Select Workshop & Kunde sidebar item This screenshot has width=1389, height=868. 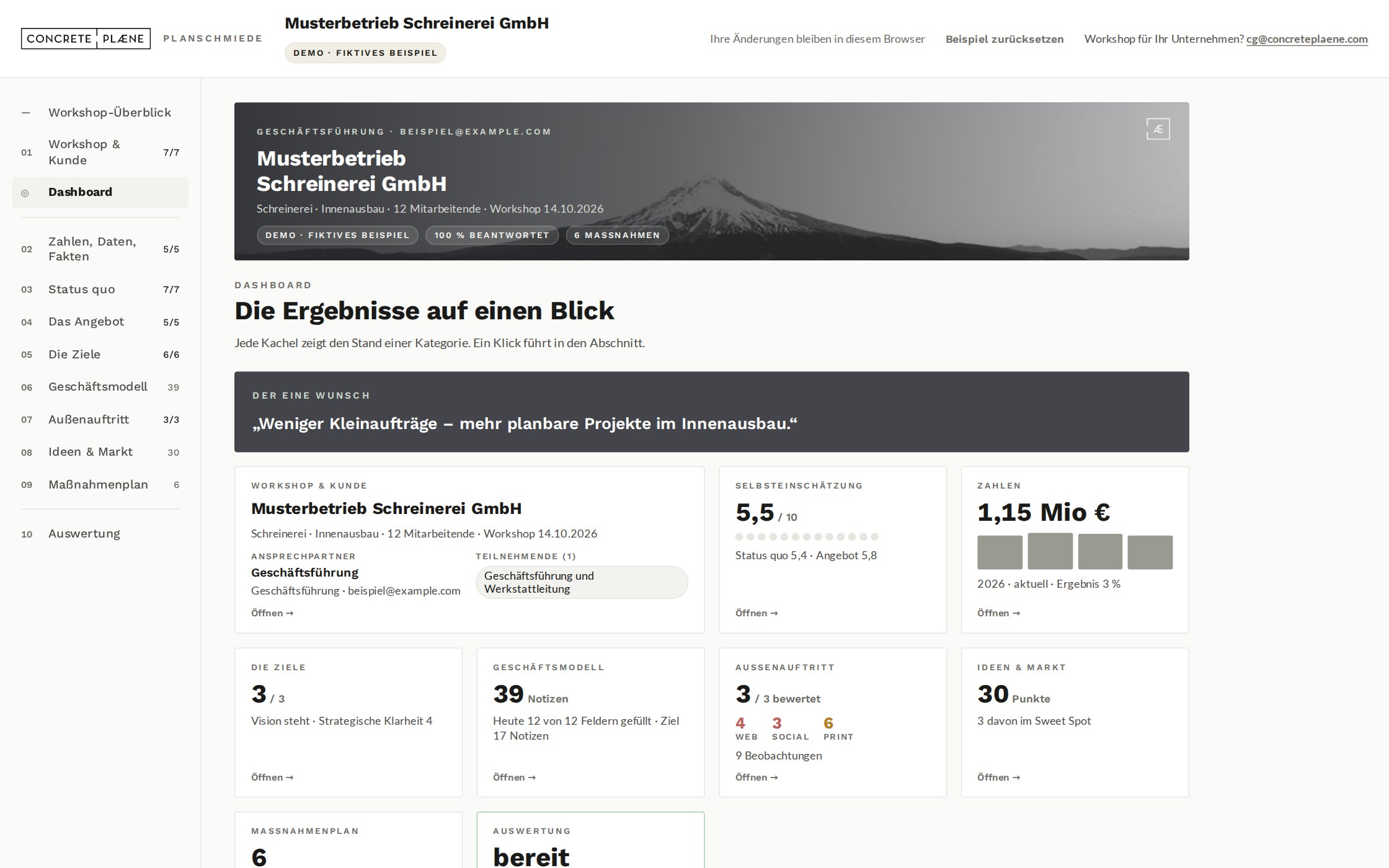(100, 152)
